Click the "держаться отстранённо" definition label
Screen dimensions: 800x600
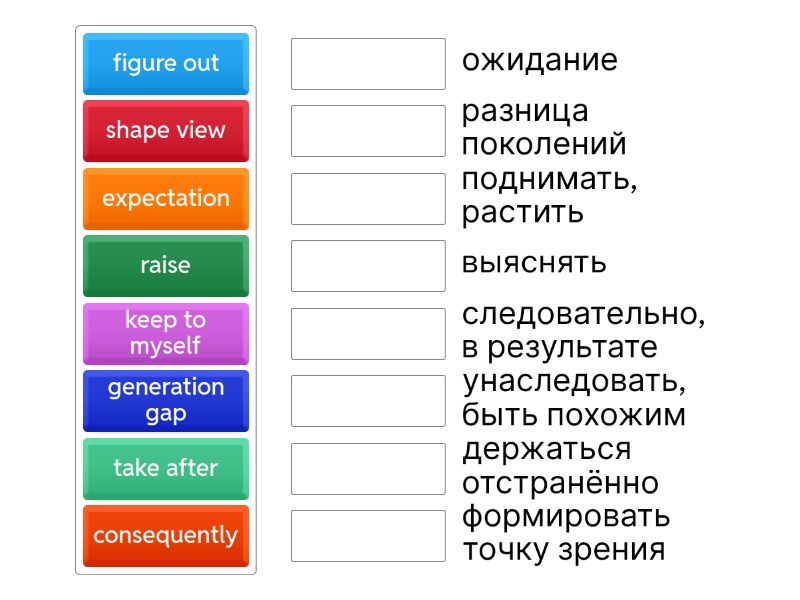point(559,466)
